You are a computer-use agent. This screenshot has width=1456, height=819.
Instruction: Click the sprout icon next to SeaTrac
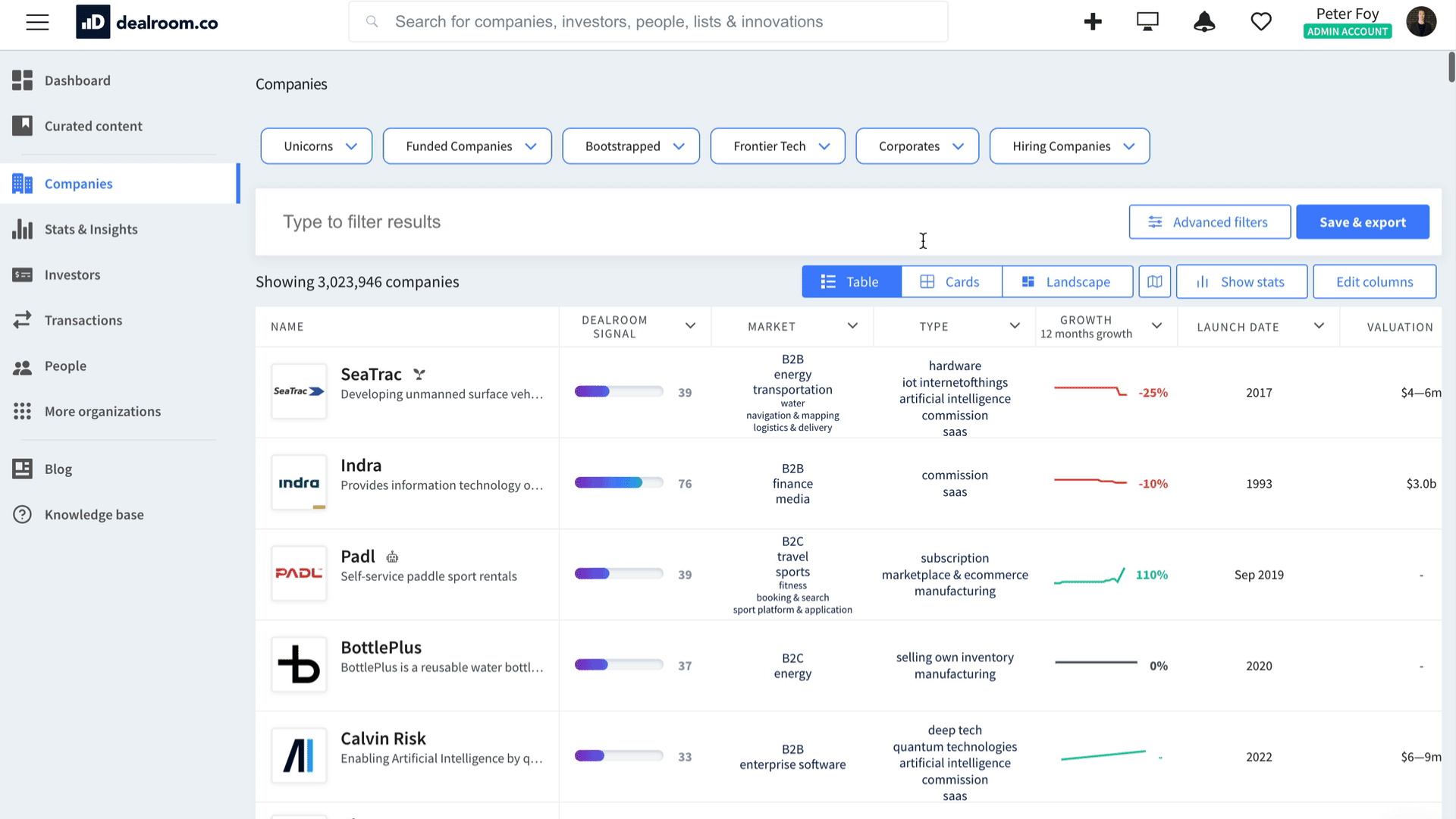click(419, 375)
